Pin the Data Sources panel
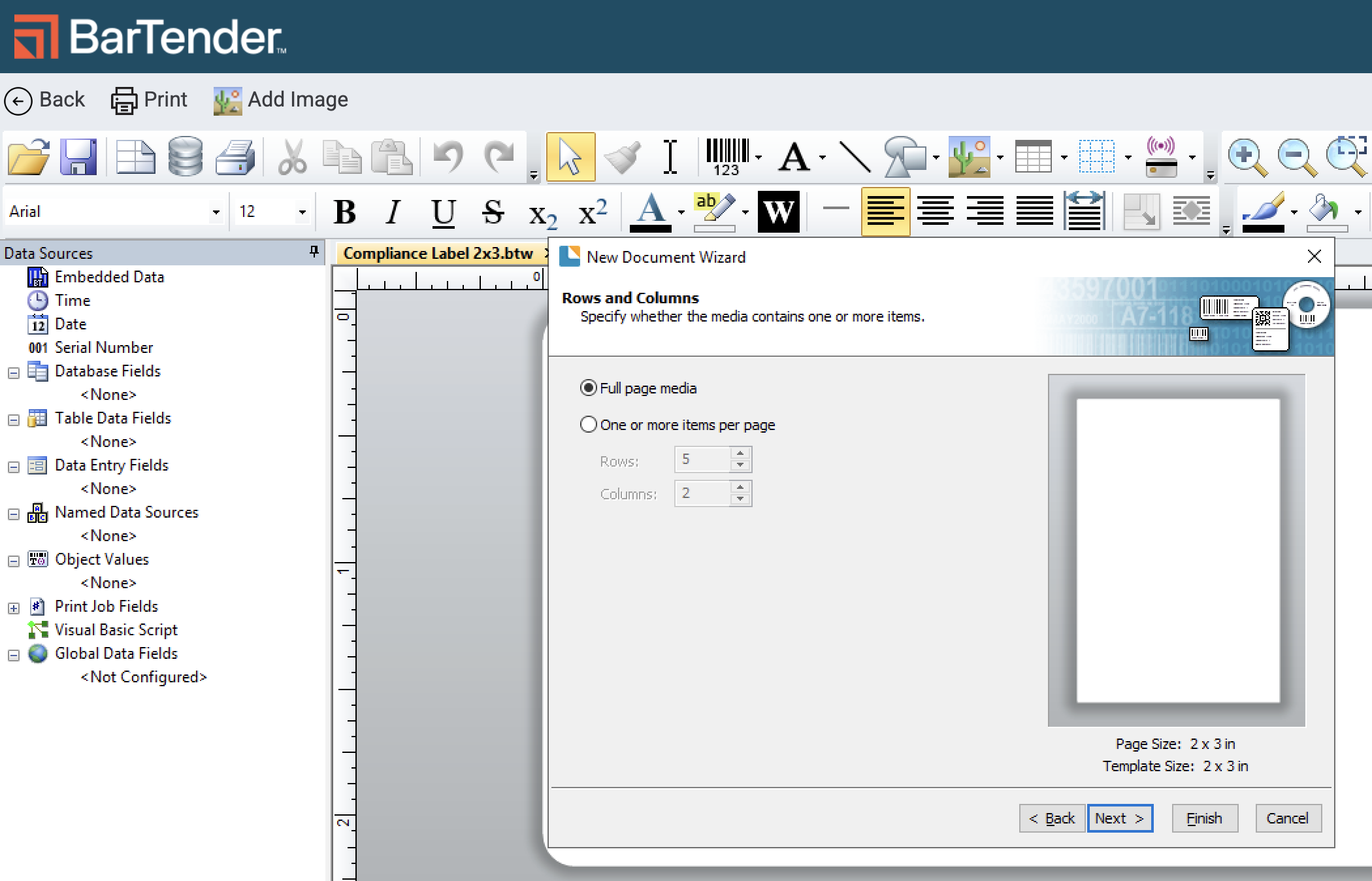The width and height of the screenshot is (1372, 881). click(x=314, y=252)
